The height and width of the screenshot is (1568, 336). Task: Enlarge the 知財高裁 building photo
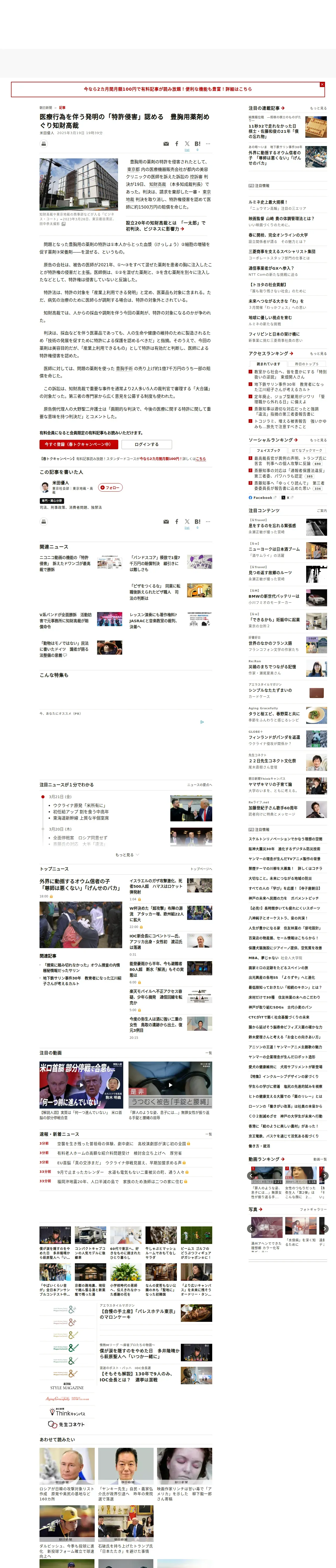79,185
